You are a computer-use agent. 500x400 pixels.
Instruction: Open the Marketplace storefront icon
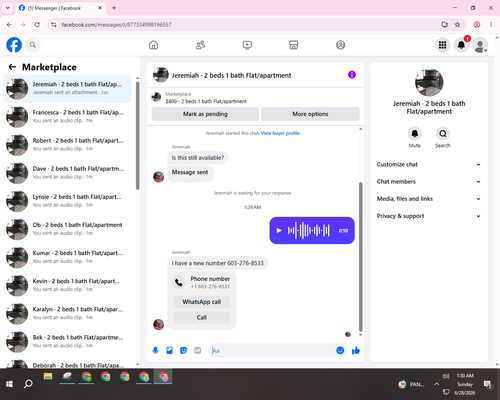pos(294,45)
